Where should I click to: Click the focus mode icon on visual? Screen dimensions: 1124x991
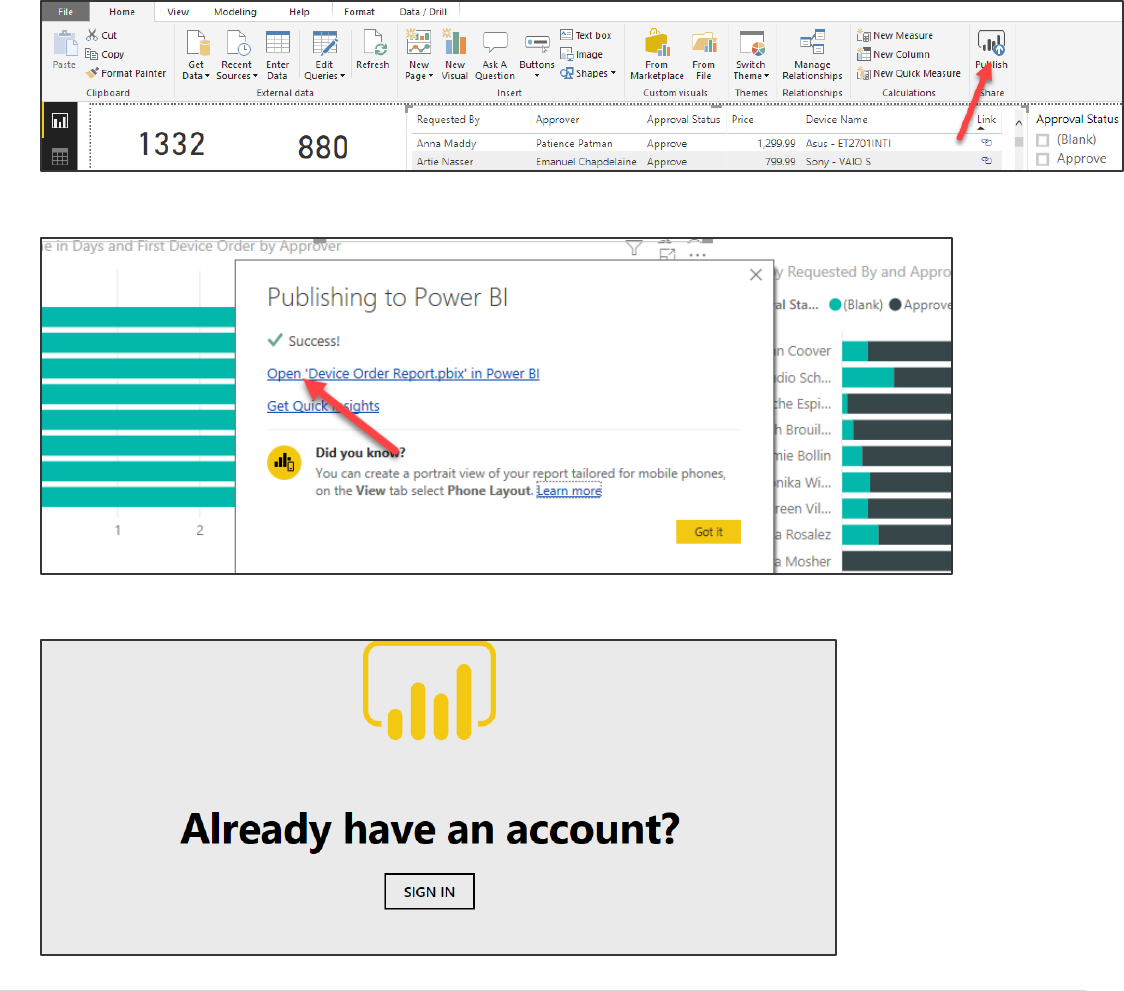(x=667, y=254)
